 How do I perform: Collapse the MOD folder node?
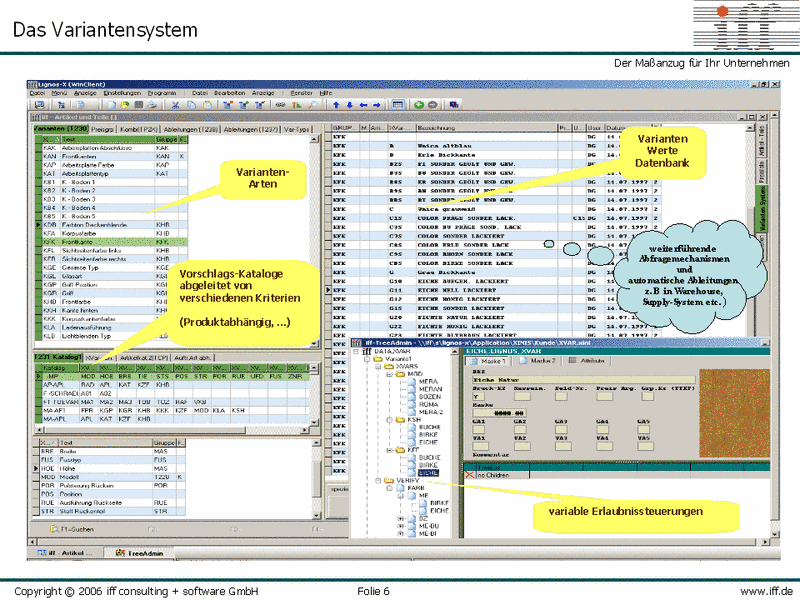click(389, 374)
